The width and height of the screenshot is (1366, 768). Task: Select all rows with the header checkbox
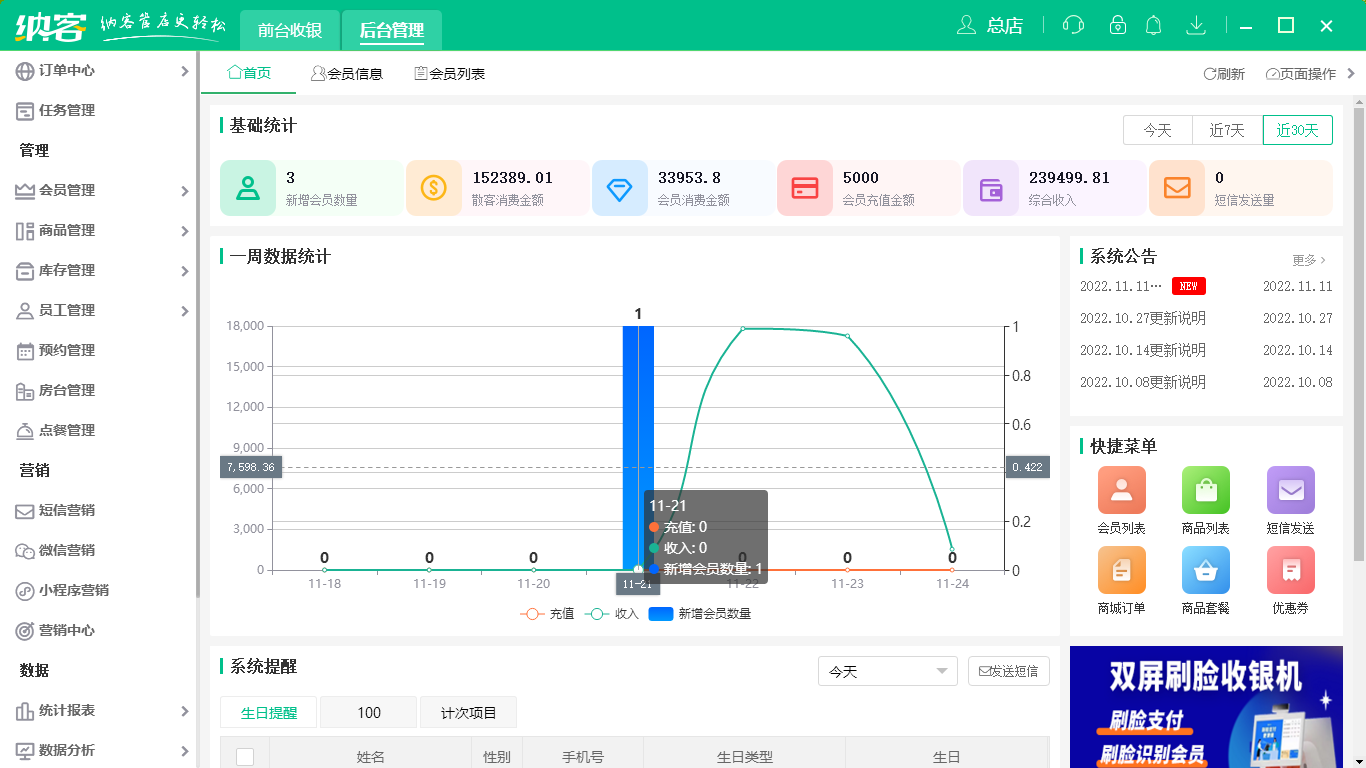tap(245, 757)
